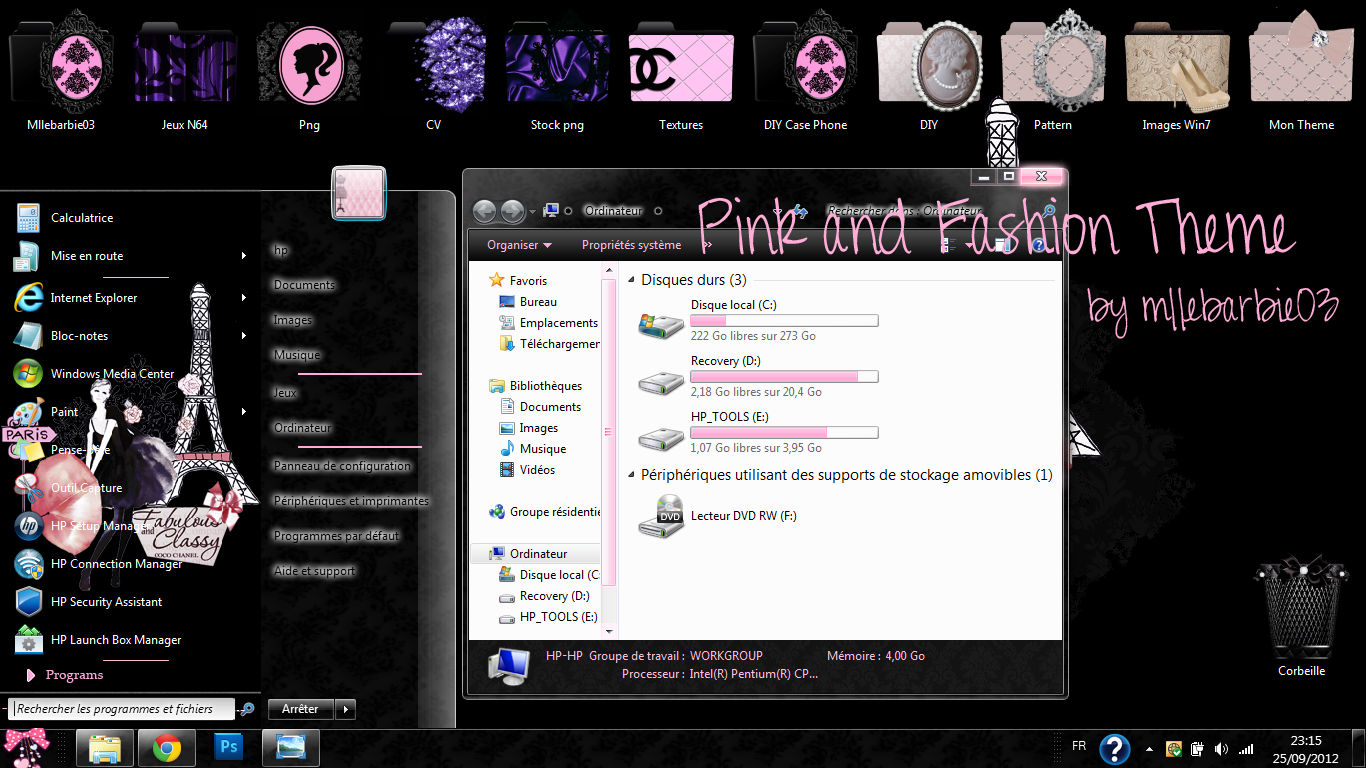Click the Windows help question mark in the tray
Screen dimensions: 1366x768
pyautogui.click(x=1114, y=747)
